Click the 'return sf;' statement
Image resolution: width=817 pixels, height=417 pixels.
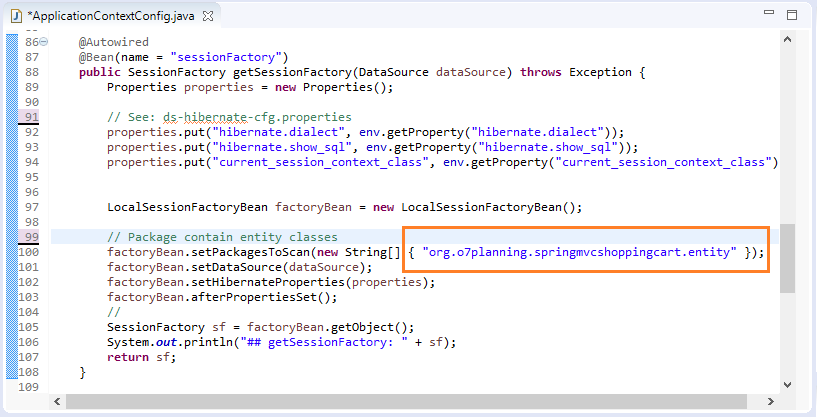(x=142, y=357)
